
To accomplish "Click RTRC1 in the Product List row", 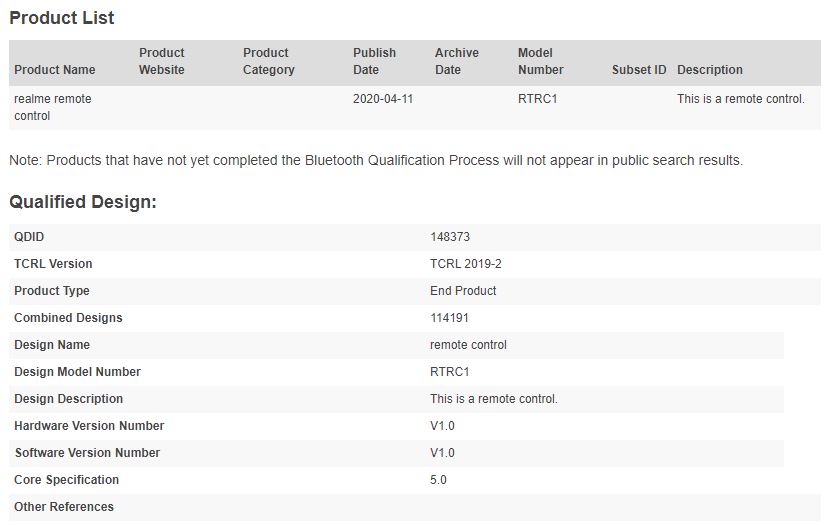I will tap(537, 99).
